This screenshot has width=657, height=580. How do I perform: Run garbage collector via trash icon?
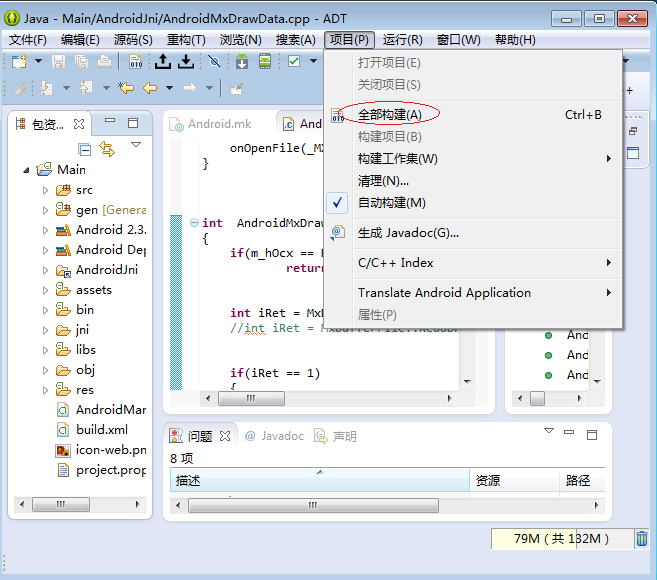point(641,539)
